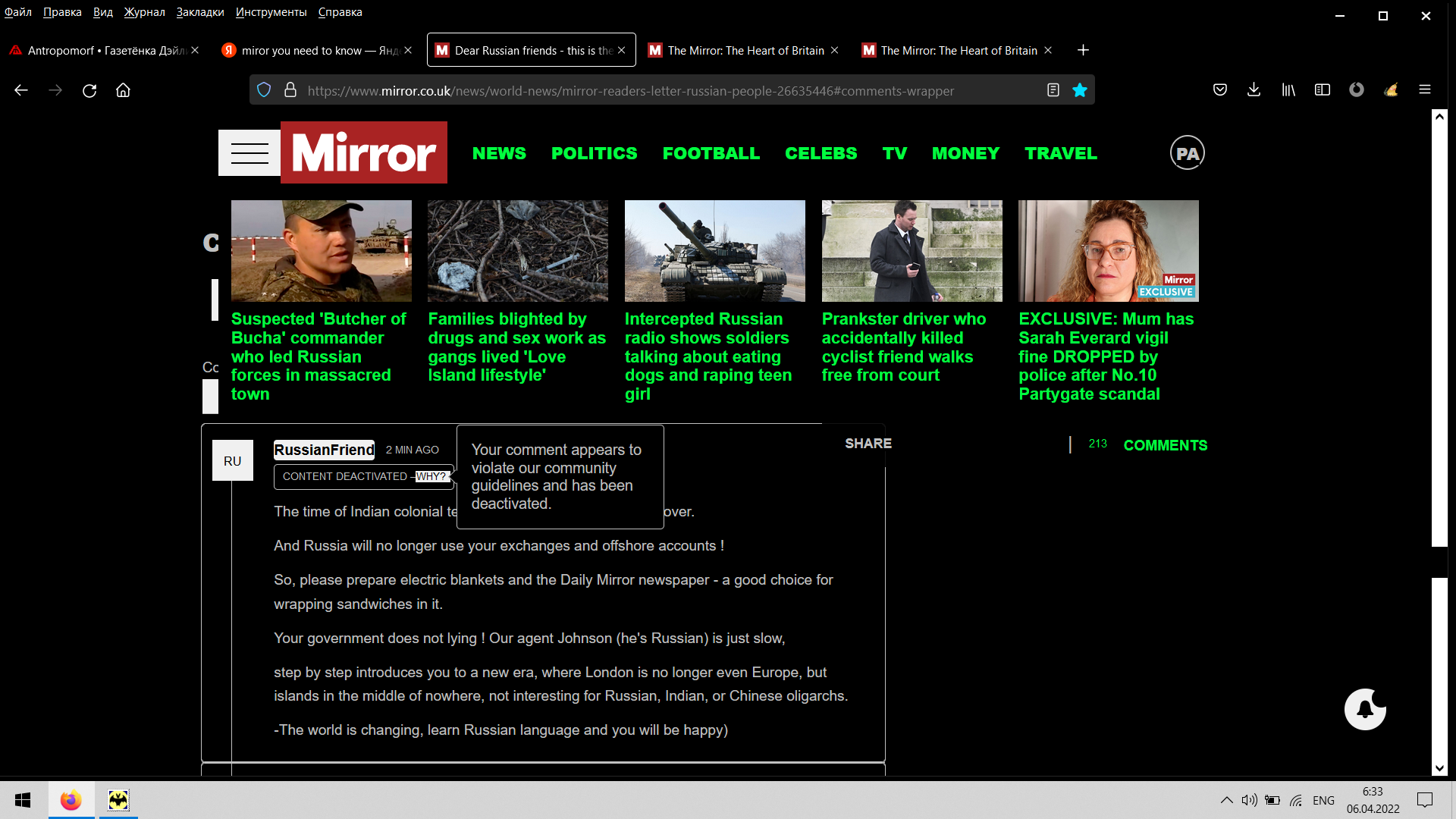1456x819 pixels.
Task: Open Russian tank article thumbnail
Action: (714, 251)
